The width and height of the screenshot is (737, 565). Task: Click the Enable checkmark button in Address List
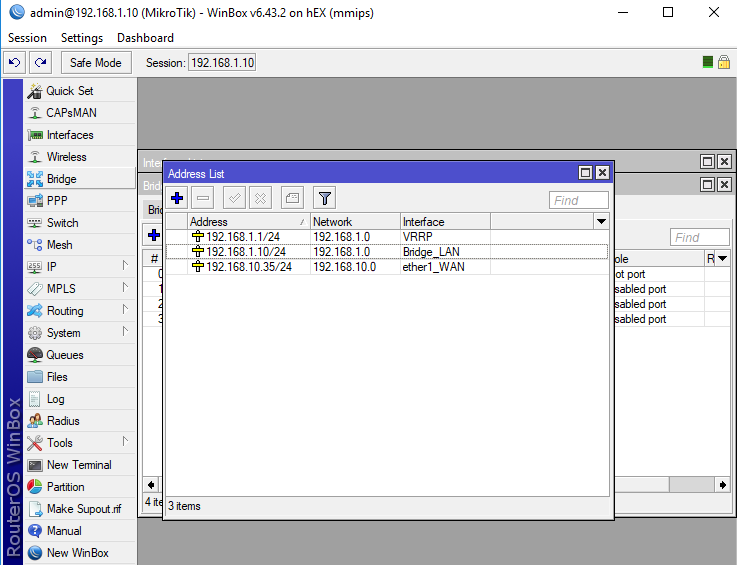[x=235, y=198]
